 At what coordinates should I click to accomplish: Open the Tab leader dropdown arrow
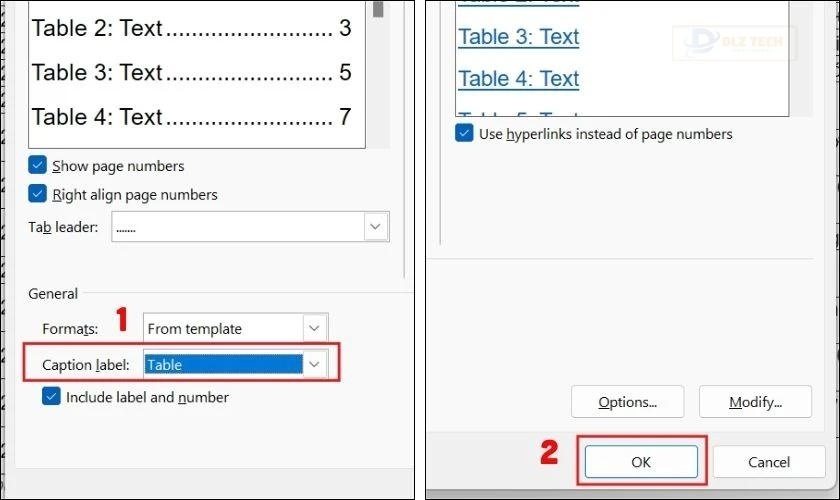click(376, 227)
